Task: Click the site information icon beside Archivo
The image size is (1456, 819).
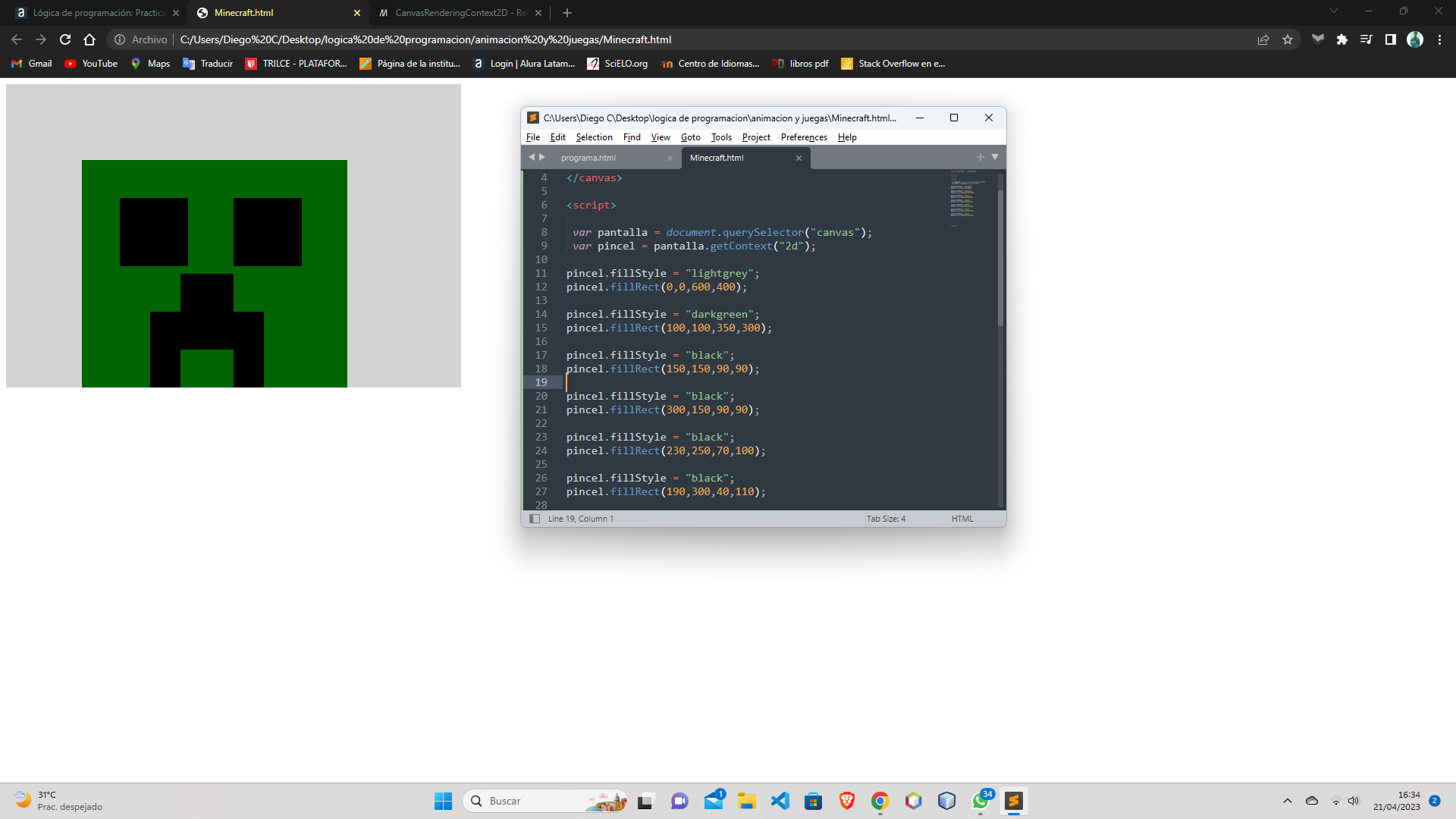Action: pos(120,39)
